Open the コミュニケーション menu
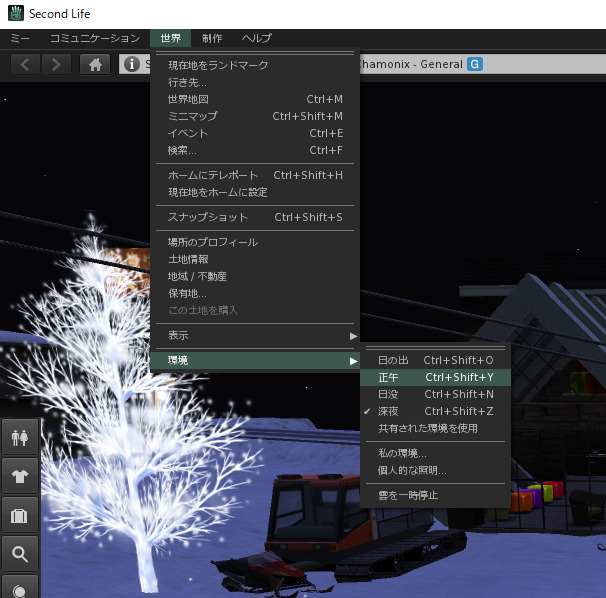This screenshot has width=606, height=598. [95, 38]
